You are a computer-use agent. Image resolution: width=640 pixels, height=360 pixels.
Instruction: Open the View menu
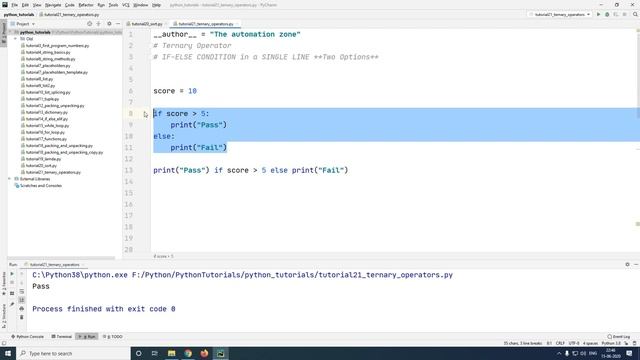pos(37,5)
